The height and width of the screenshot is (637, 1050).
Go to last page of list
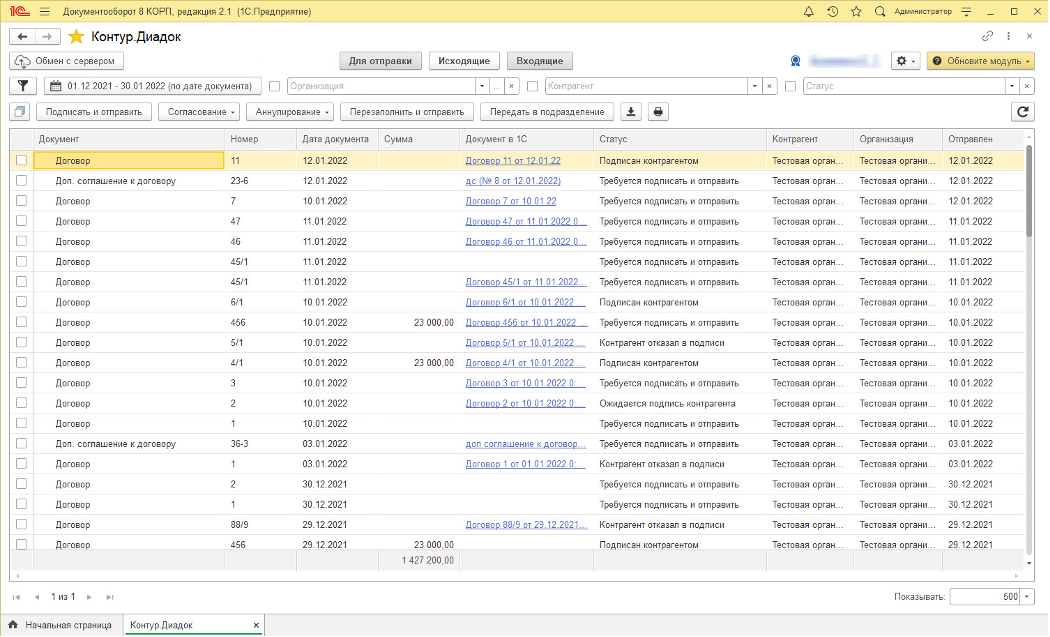coord(110,597)
